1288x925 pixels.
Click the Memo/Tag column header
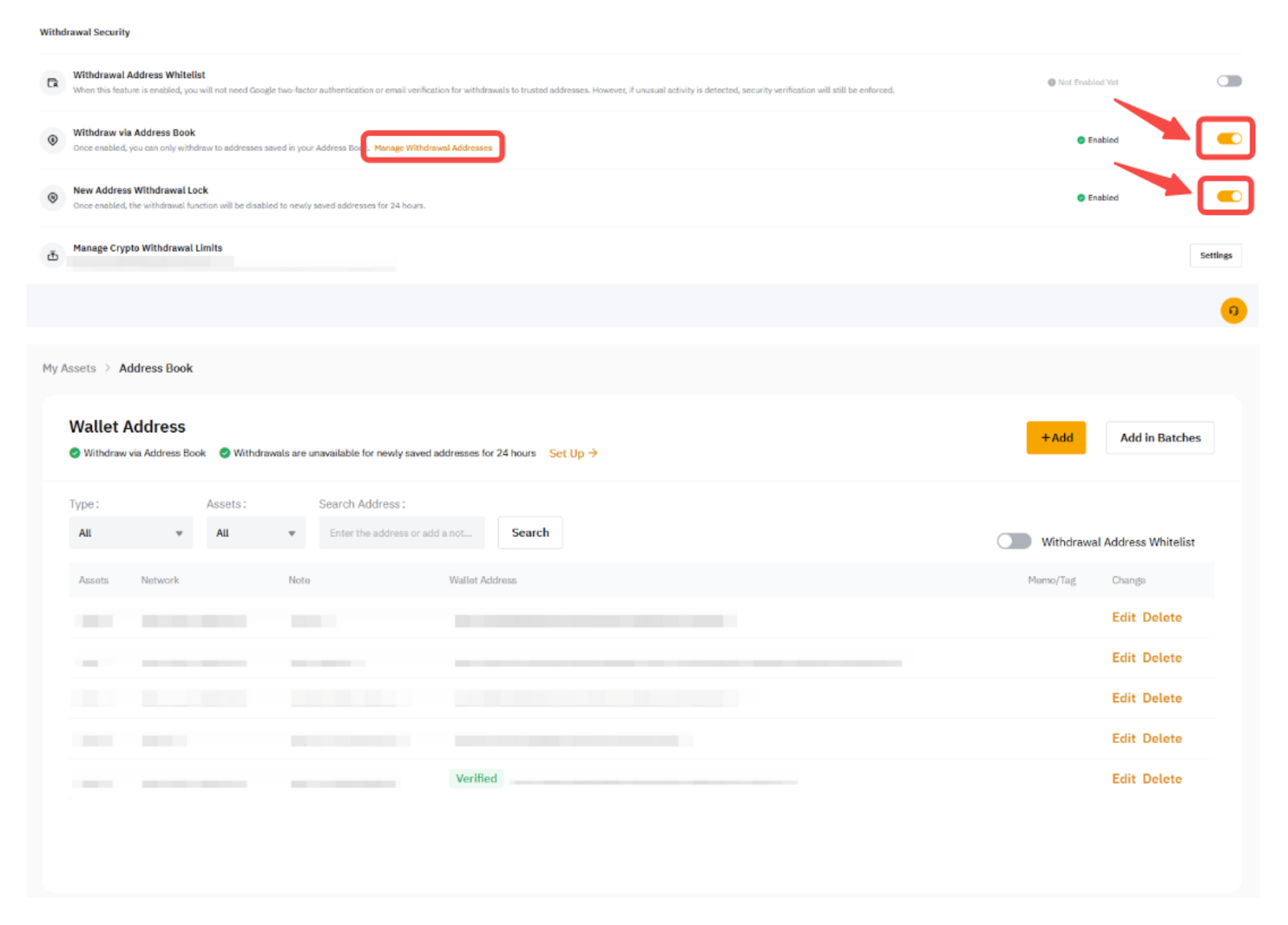(x=1051, y=580)
